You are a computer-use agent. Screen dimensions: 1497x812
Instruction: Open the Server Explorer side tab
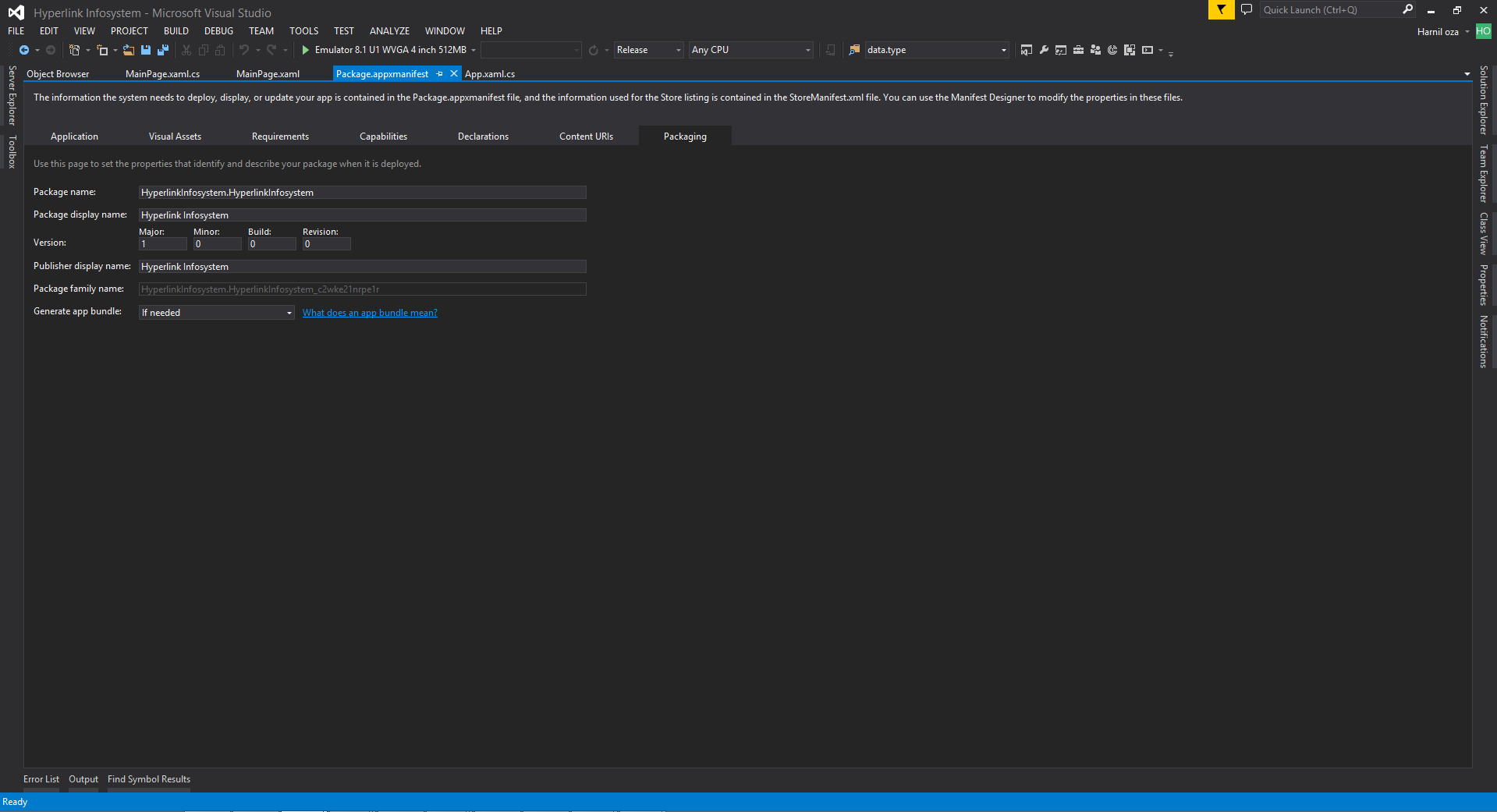click(x=12, y=95)
